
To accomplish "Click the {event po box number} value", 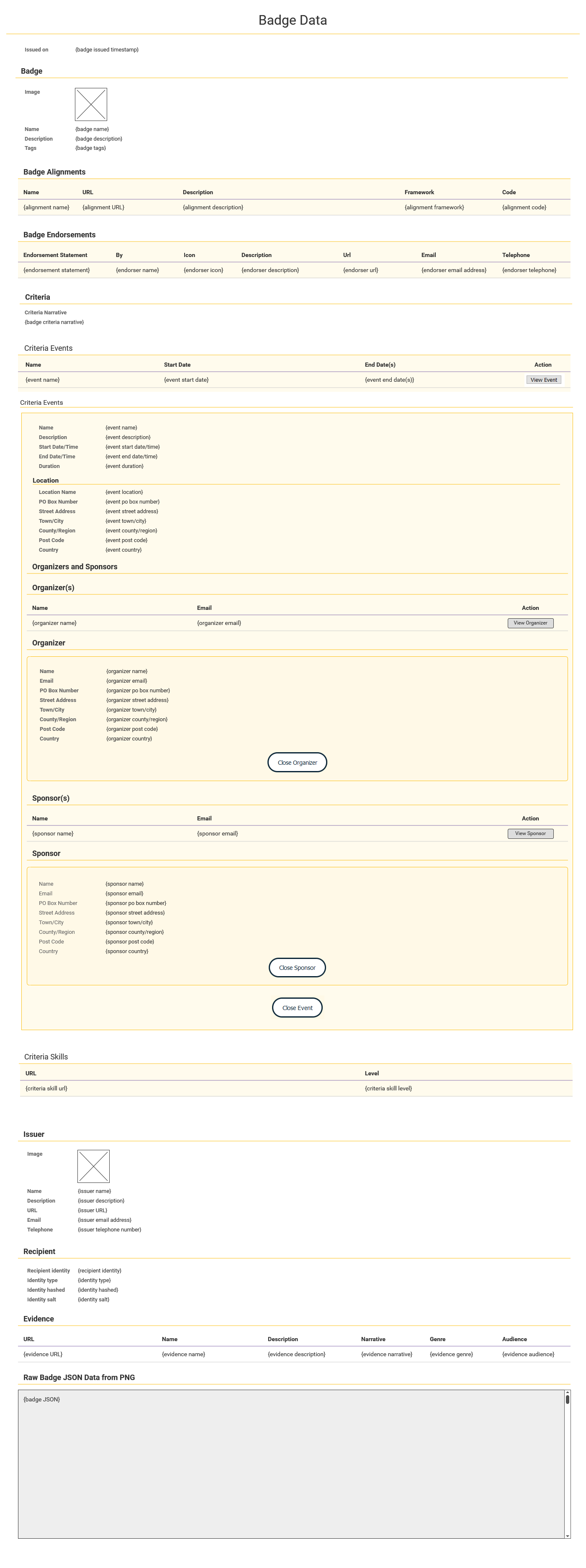I will 133,502.
